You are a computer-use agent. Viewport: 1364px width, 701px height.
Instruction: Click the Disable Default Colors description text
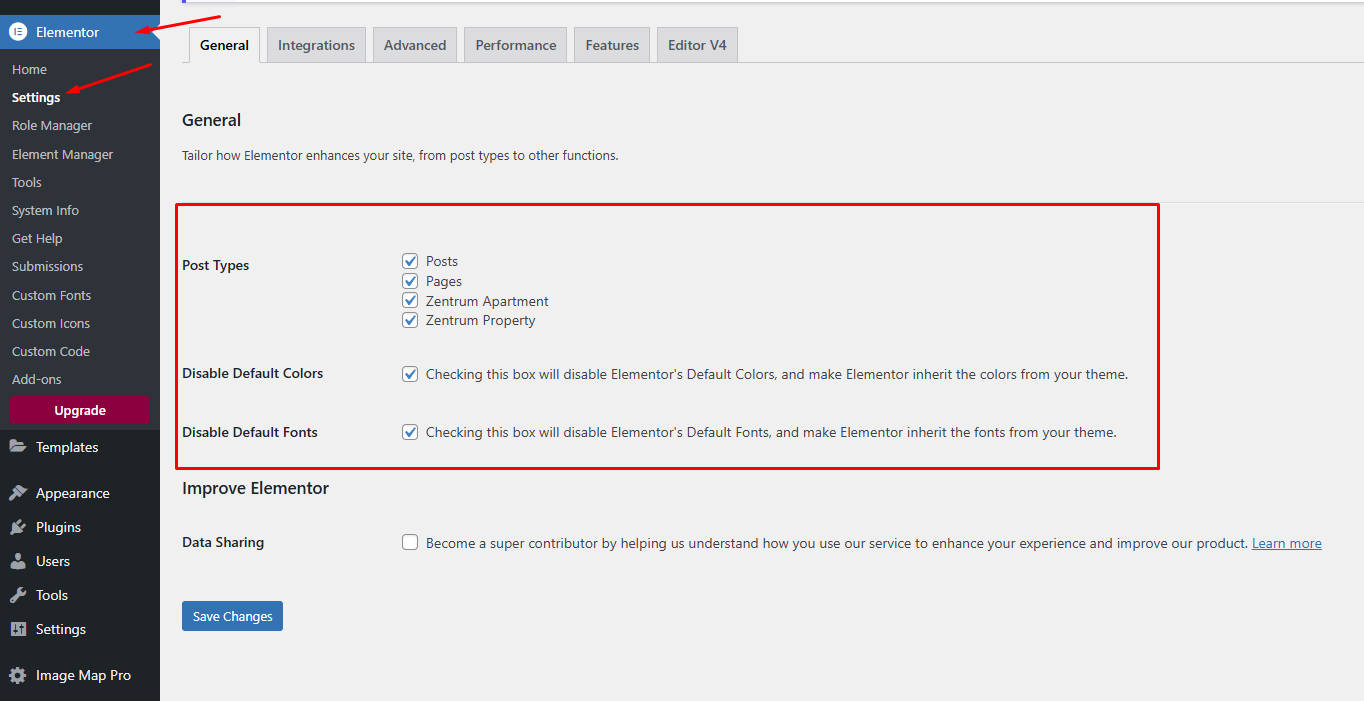coord(777,374)
